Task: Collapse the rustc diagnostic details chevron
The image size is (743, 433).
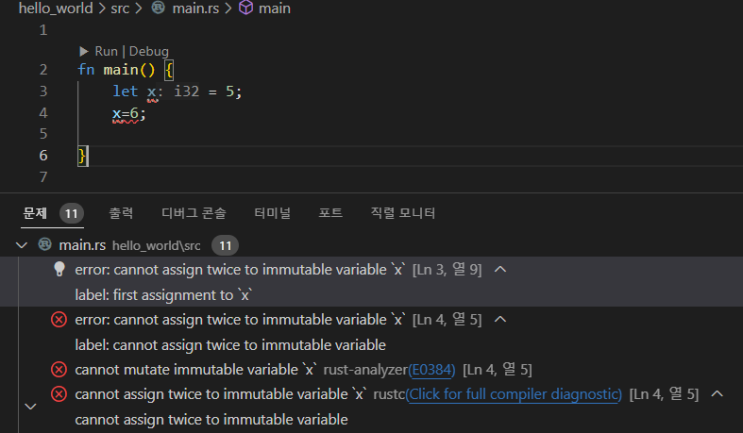Action: (x=717, y=394)
